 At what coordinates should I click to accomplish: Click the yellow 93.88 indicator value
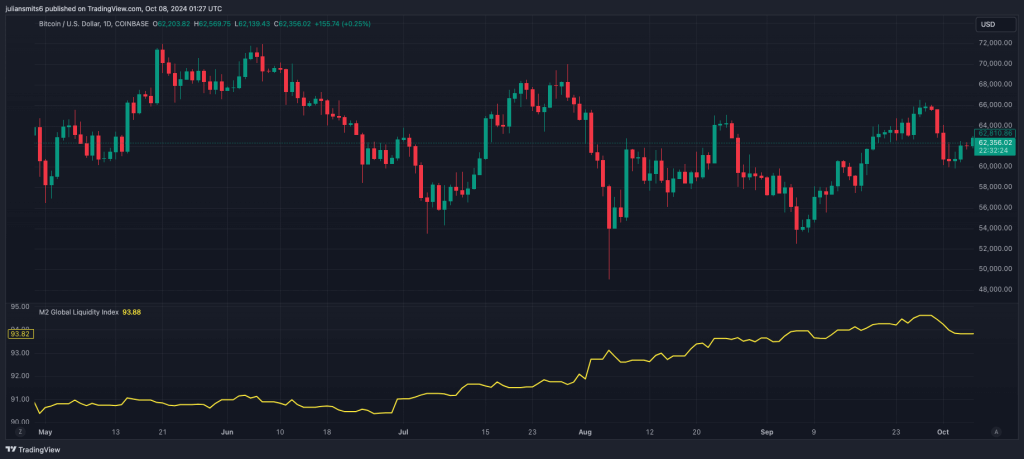(x=132, y=312)
